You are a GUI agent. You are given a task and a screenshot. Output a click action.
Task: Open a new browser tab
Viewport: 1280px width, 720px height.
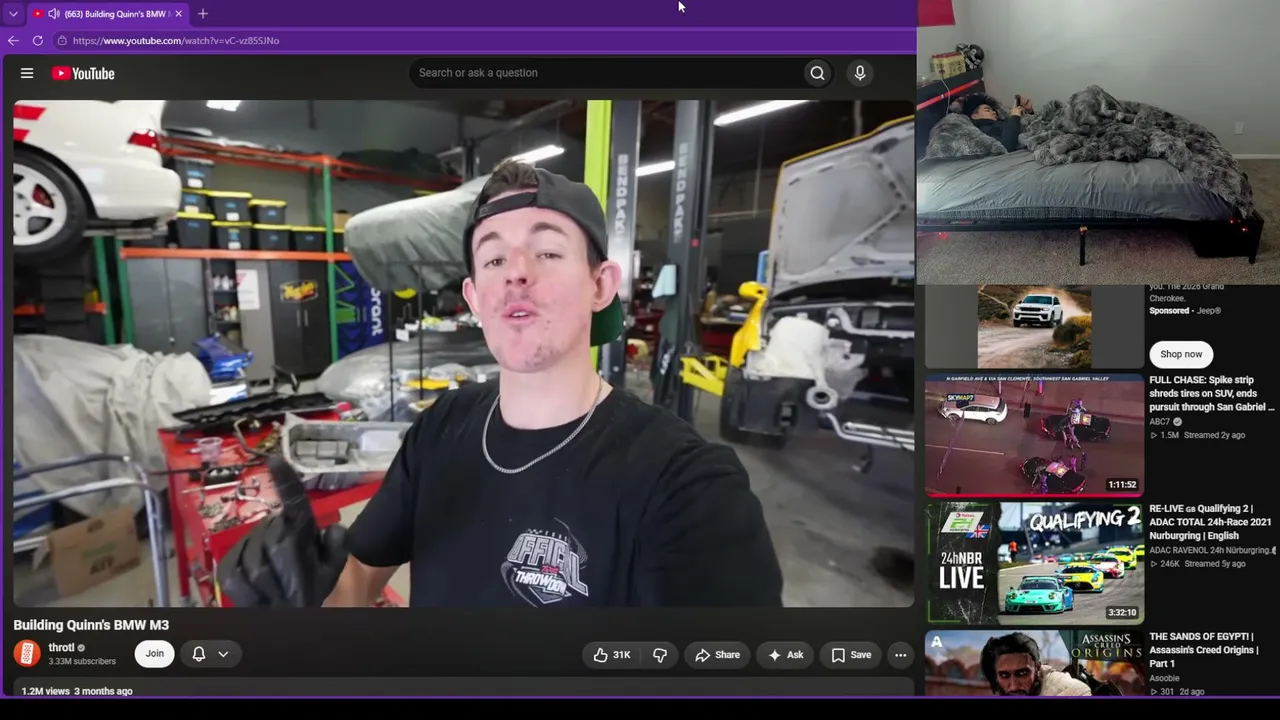pos(203,14)
